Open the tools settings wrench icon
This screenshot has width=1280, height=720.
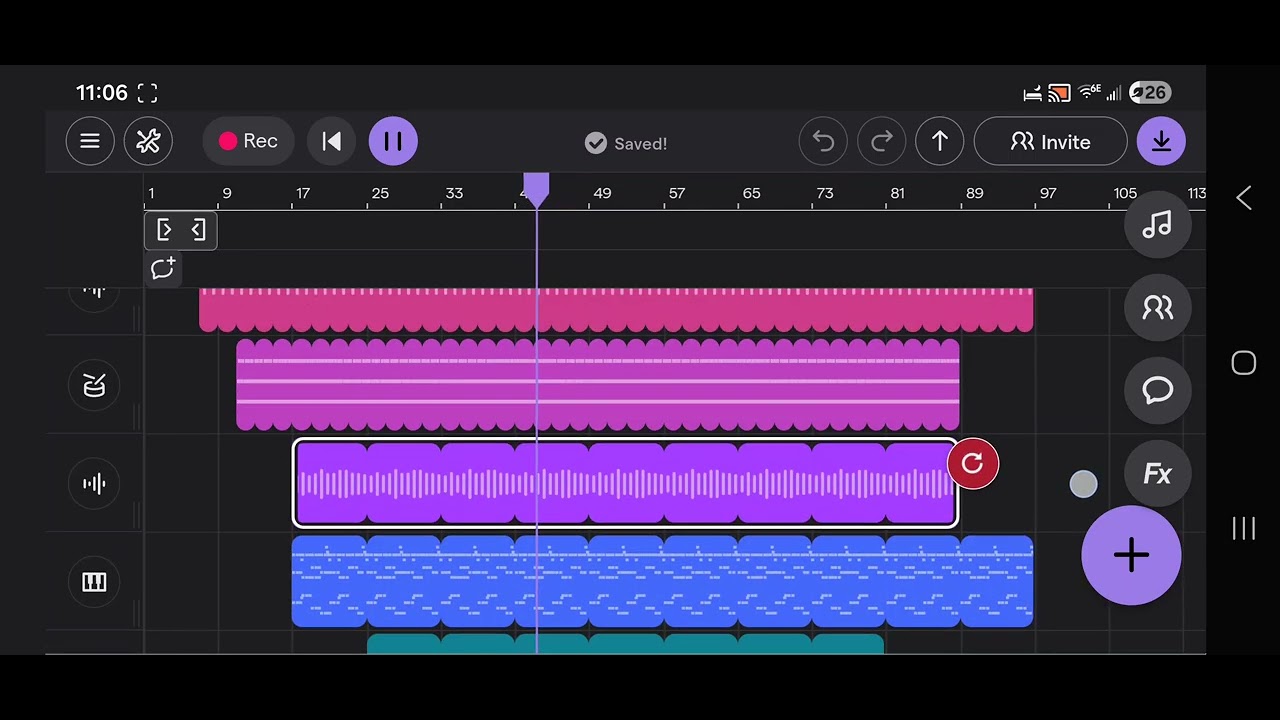click(148, 142)
